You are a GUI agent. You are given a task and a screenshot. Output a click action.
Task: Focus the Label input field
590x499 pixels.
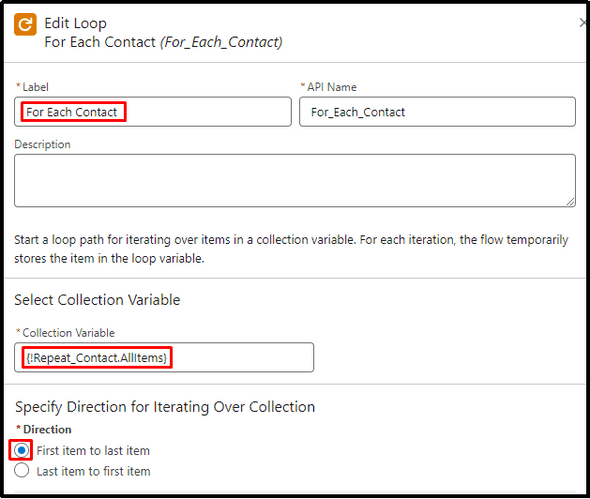click(x=153, y=112)
